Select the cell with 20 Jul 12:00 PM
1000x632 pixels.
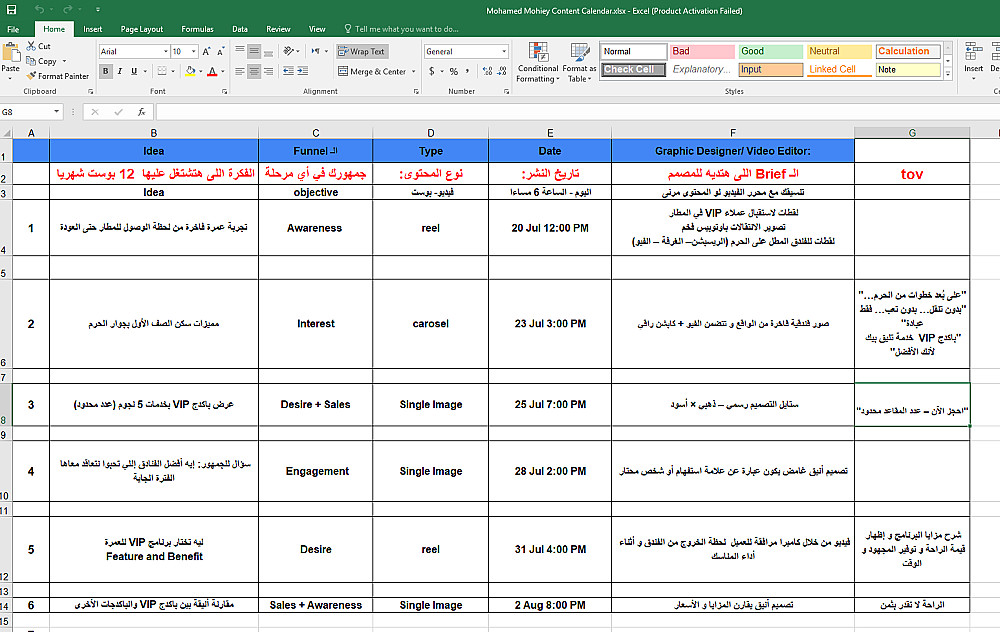[x=550, y=228]
